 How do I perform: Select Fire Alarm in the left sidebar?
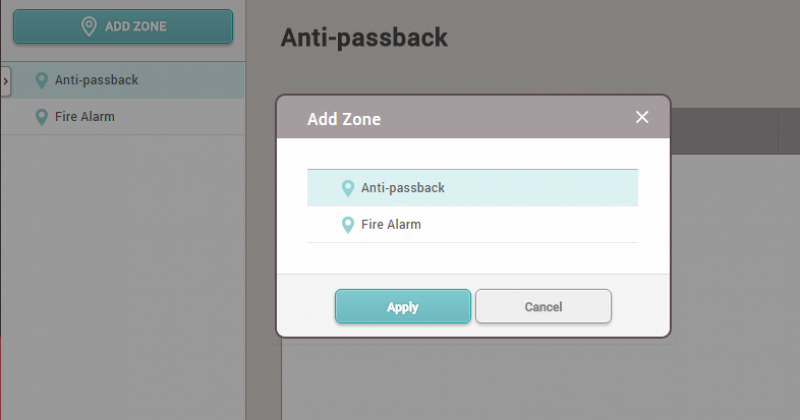coord(84,117)
